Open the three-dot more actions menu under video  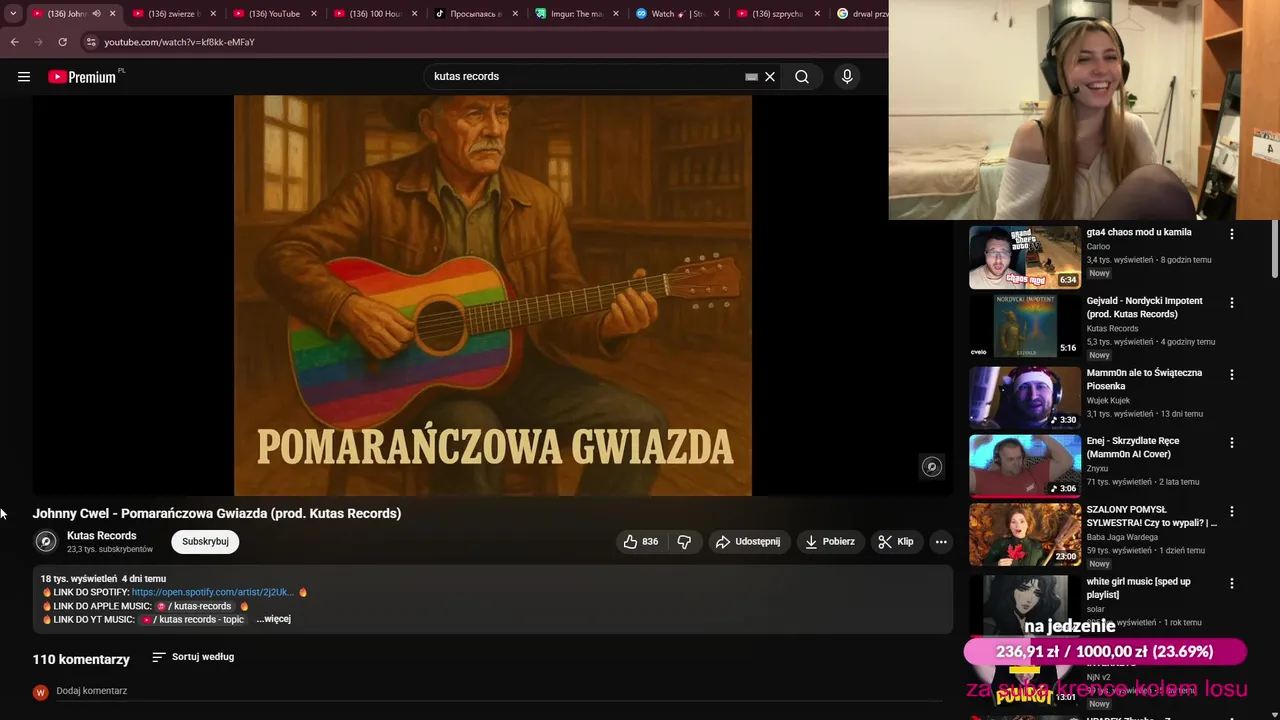pos(941,541)
